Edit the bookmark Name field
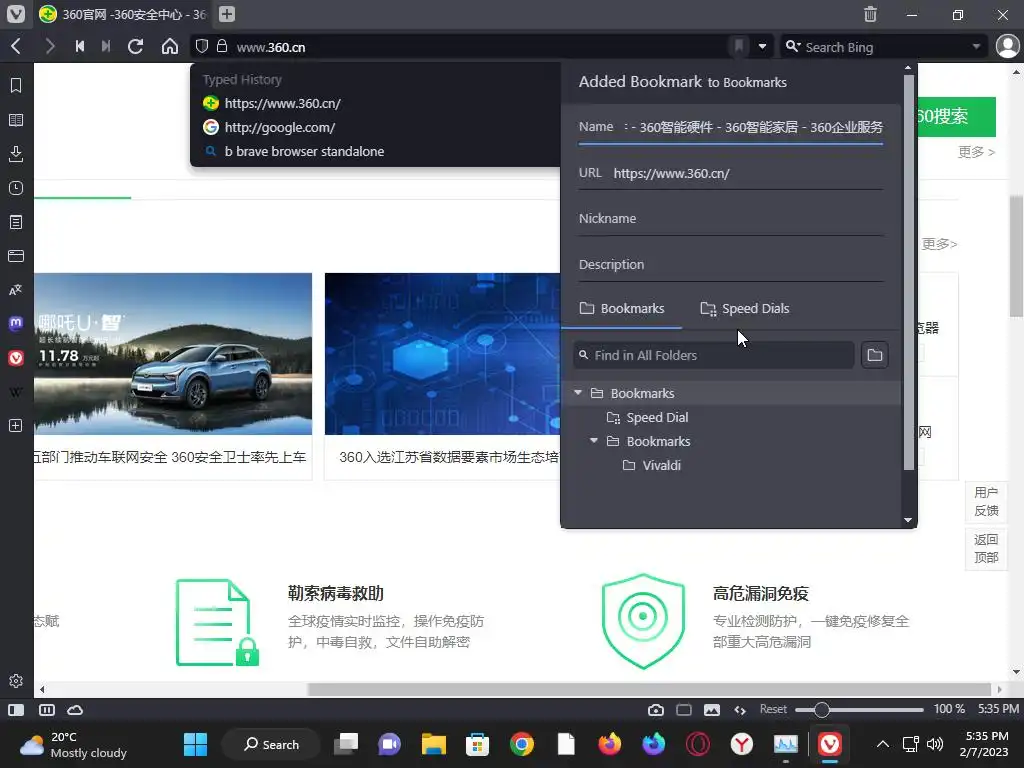Screen dimensions: 1024x768 [x=730, y=127]
